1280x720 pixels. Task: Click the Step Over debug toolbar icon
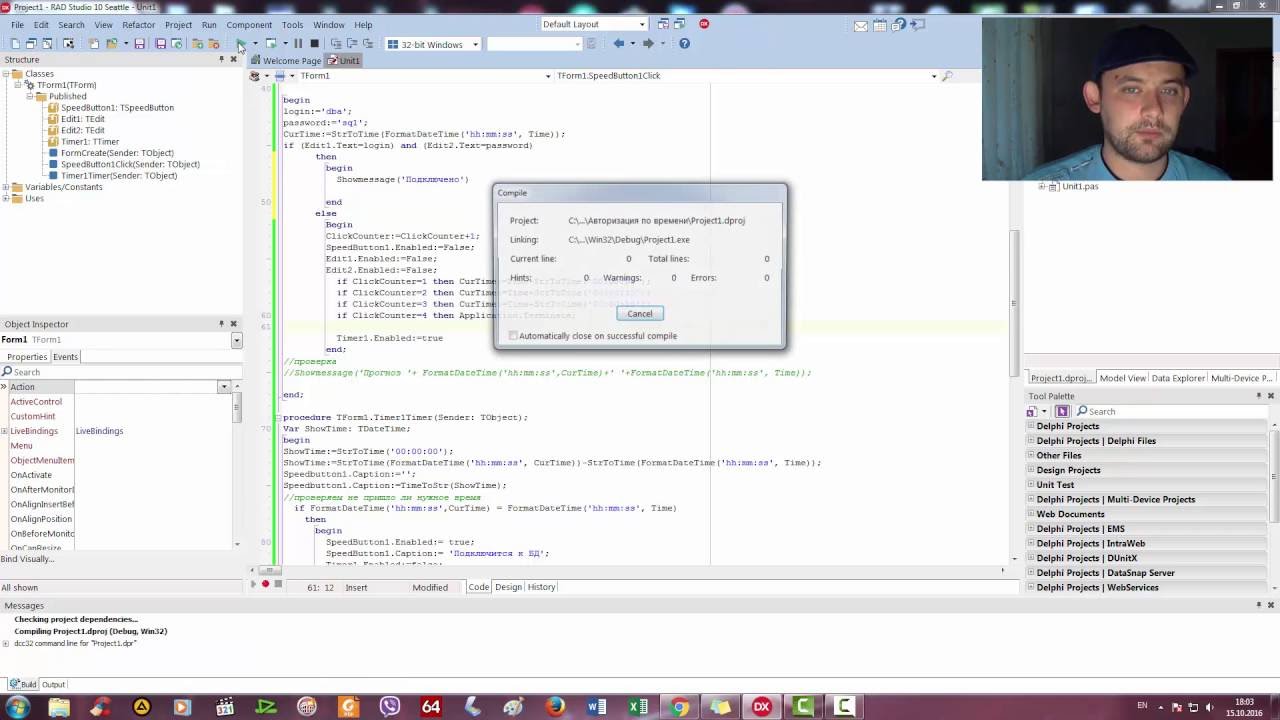pos(352,43)
